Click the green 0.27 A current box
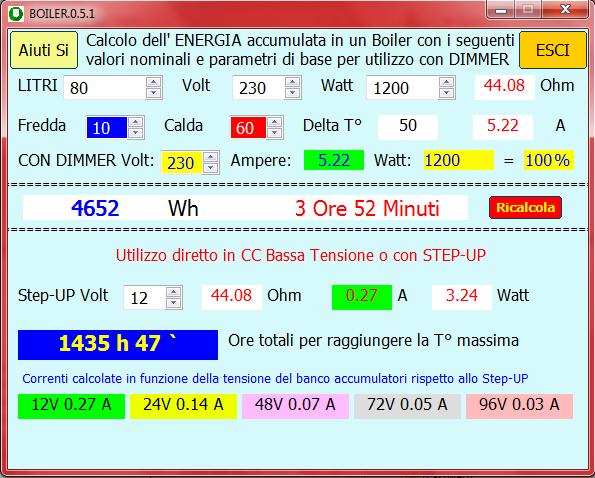 point(362,296)
